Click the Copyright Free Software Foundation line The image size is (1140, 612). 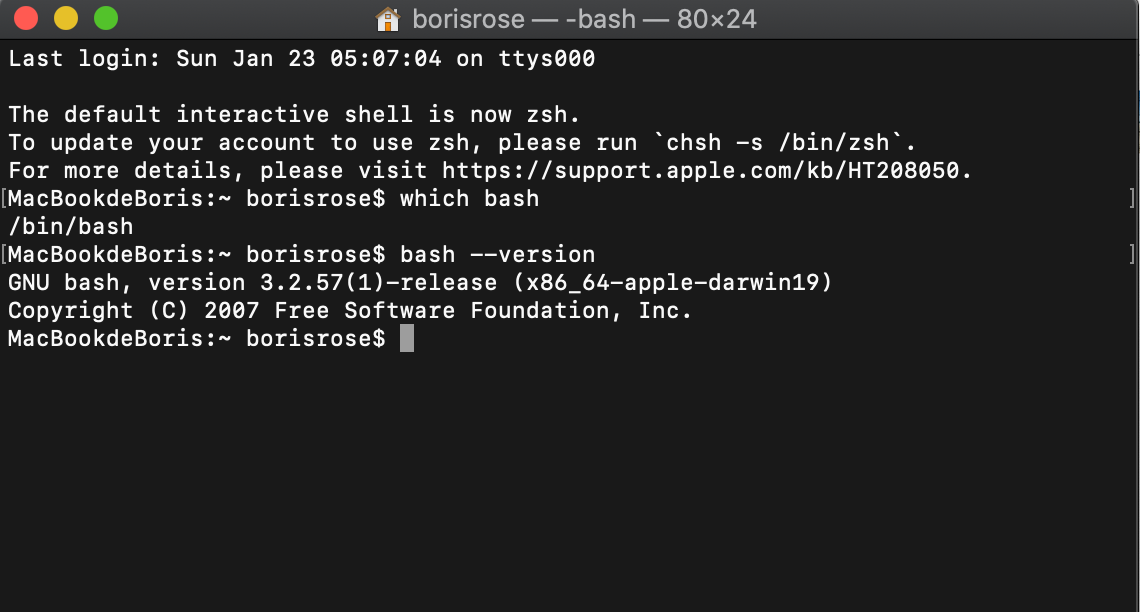(350, 310)
